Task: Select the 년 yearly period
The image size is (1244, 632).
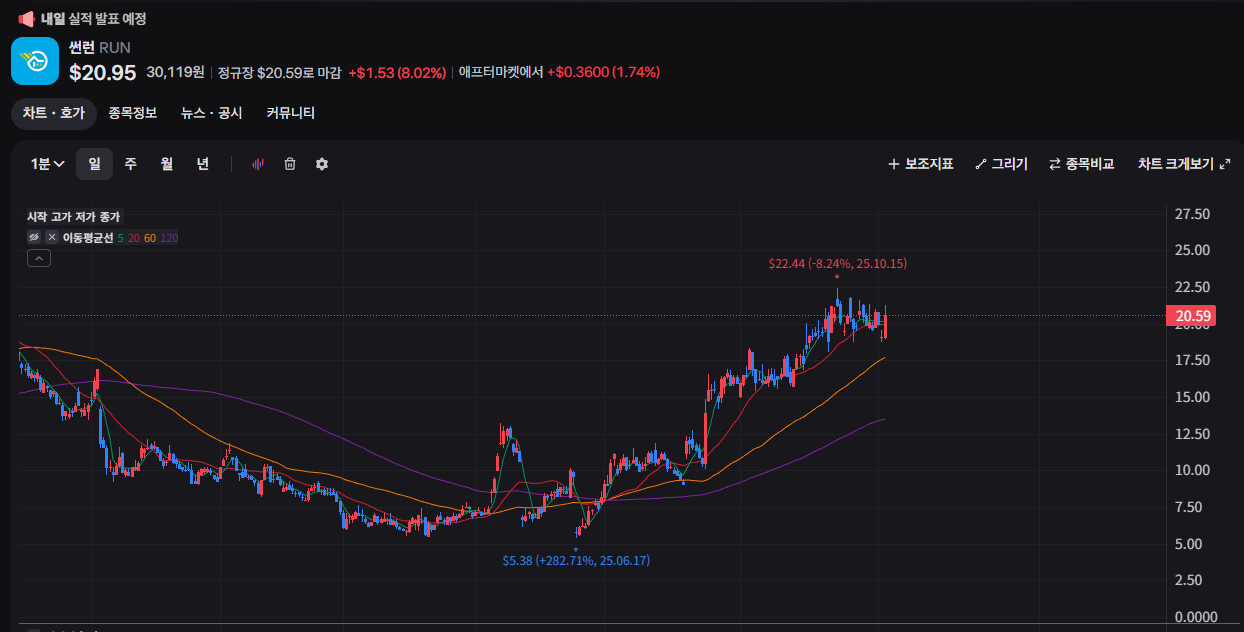Action: (x=203, y=164)
